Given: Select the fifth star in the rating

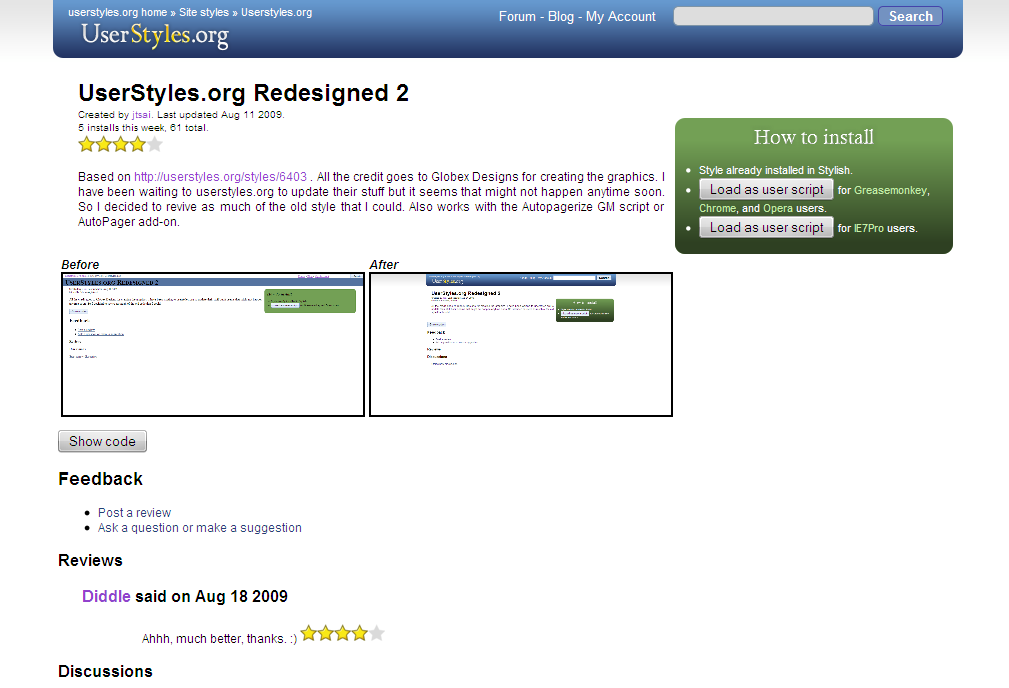Looking at the screenshot, I should [x=155, y=144].
